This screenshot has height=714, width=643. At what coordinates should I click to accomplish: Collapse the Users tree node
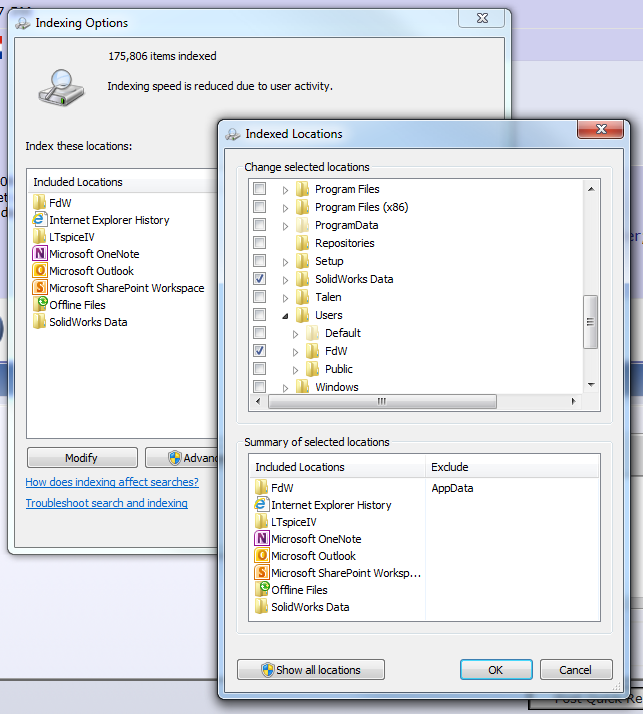286,316
